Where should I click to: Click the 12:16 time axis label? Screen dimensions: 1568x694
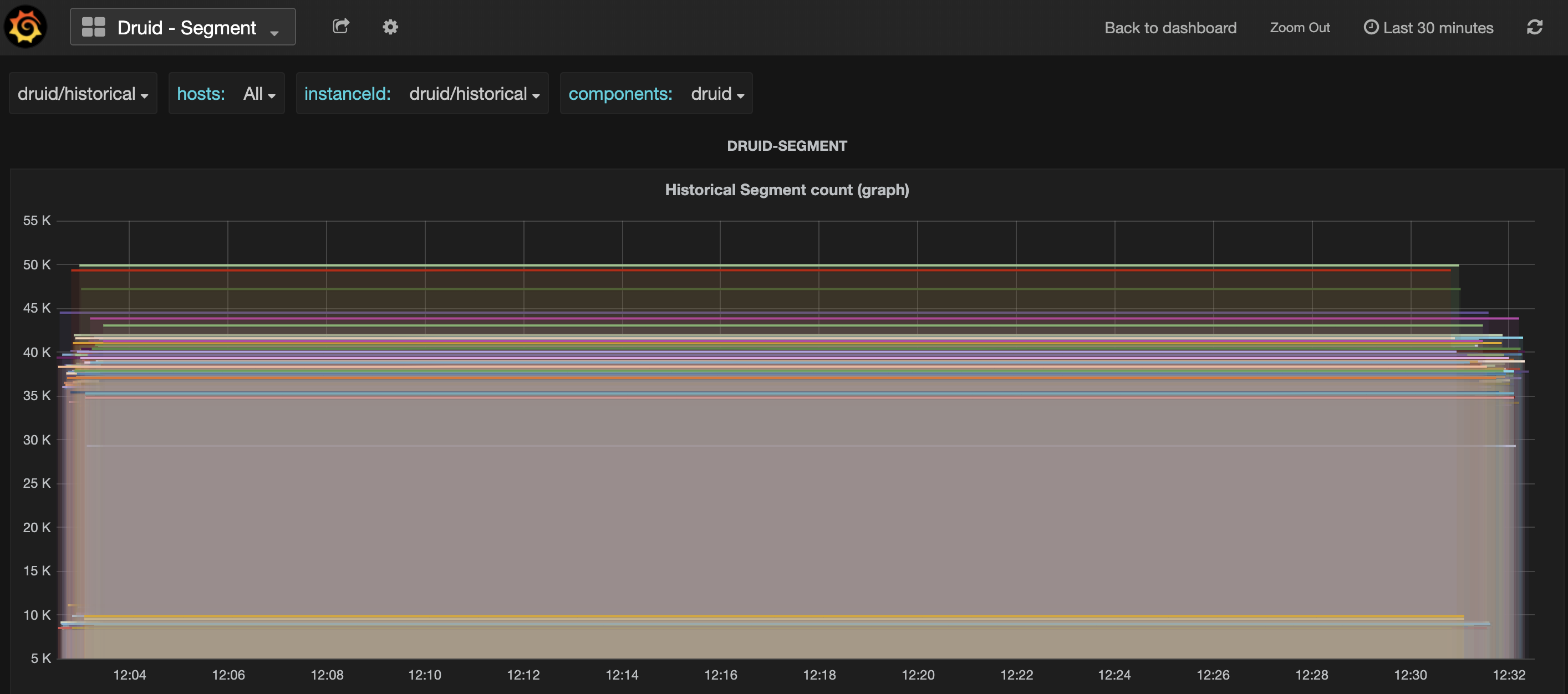720,675
